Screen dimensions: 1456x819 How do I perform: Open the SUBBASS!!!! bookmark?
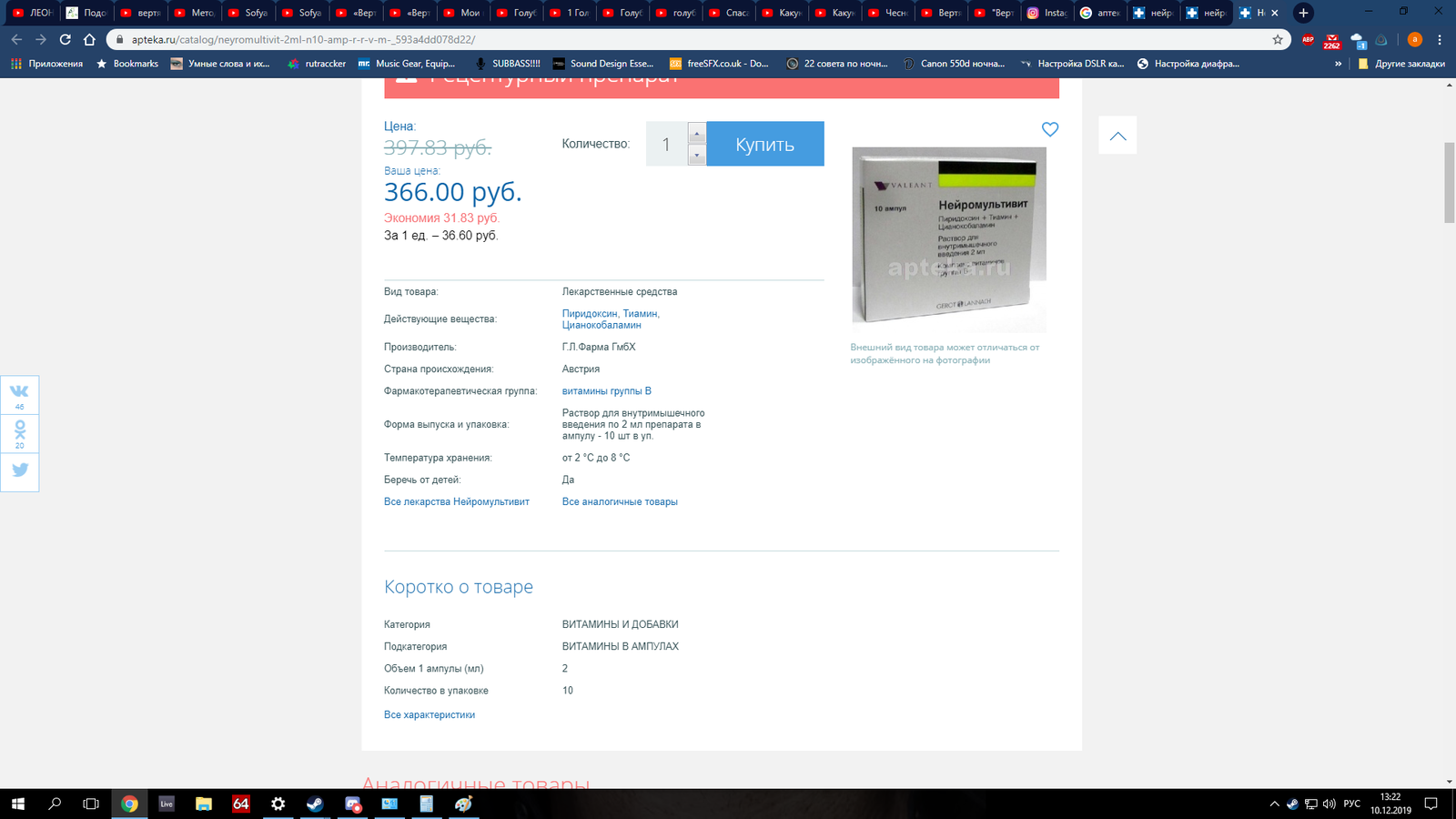point(507,64)
